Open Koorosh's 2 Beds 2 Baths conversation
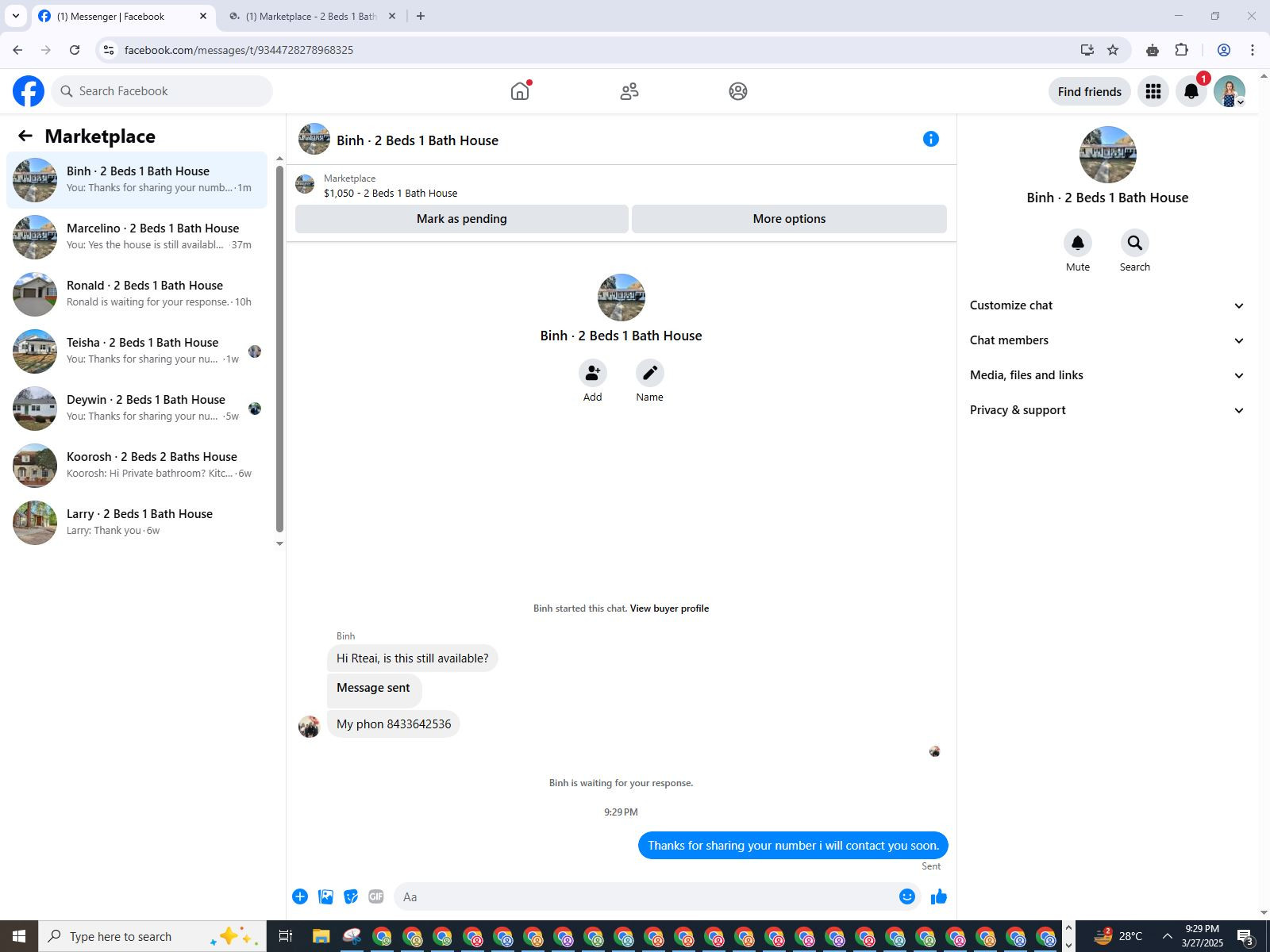 coord(137,466)
